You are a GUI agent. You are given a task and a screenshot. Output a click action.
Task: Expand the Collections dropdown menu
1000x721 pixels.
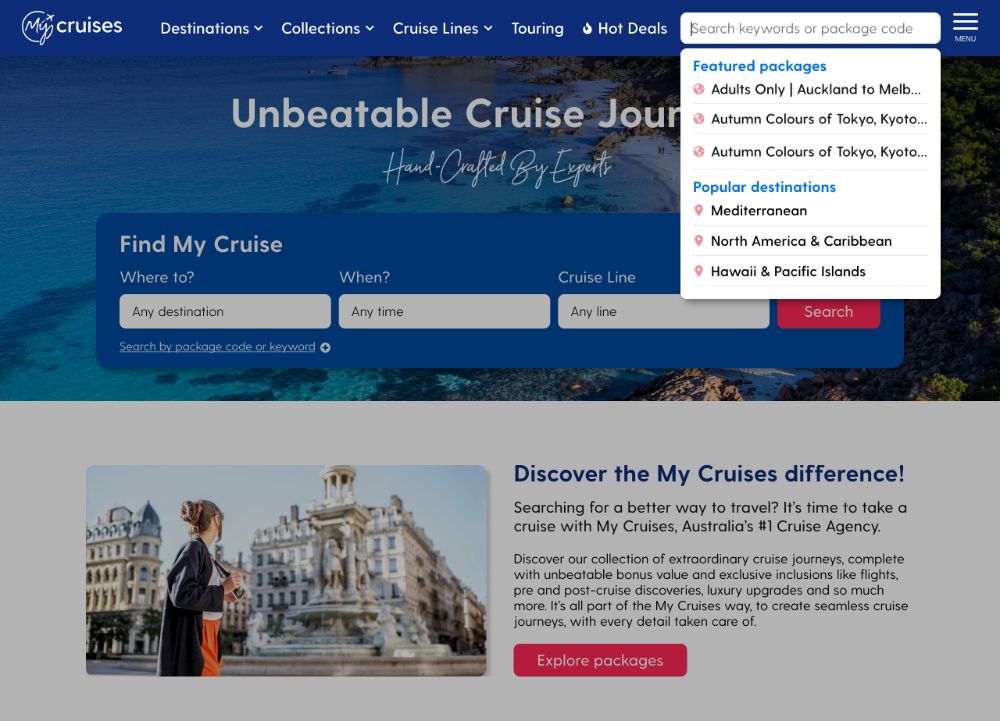(328, 29)
